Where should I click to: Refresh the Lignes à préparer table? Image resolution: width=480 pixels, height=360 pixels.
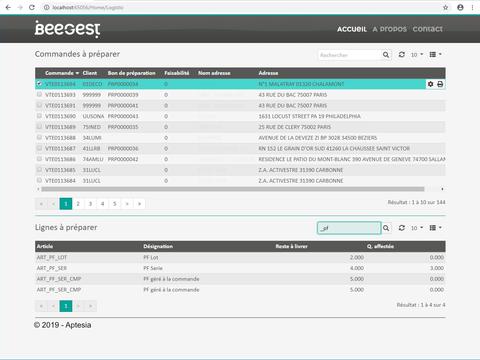[x=402, y=228]
